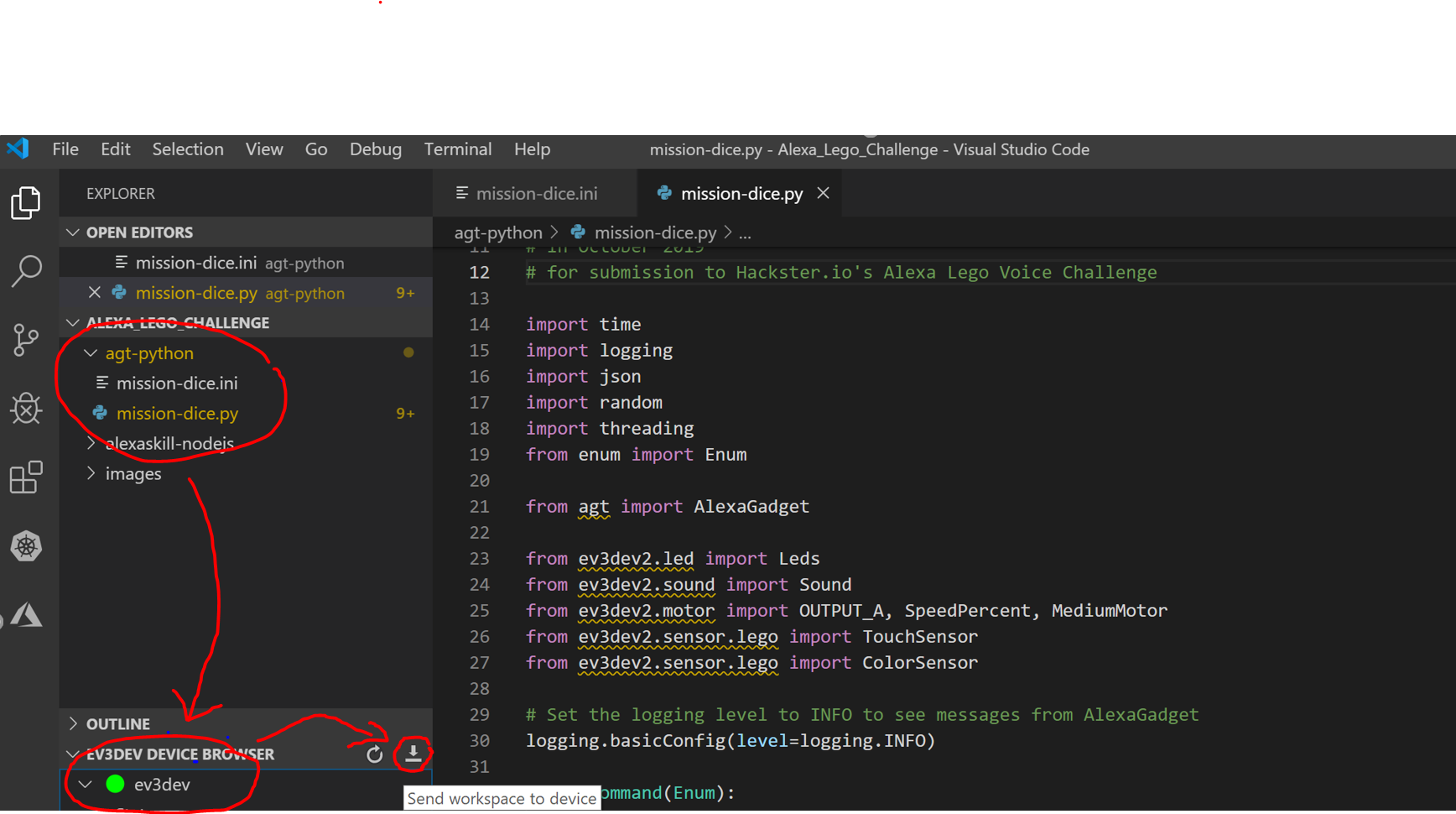Open the Explorer view in activity bar

pyautogui.click(x=26, y=202)
